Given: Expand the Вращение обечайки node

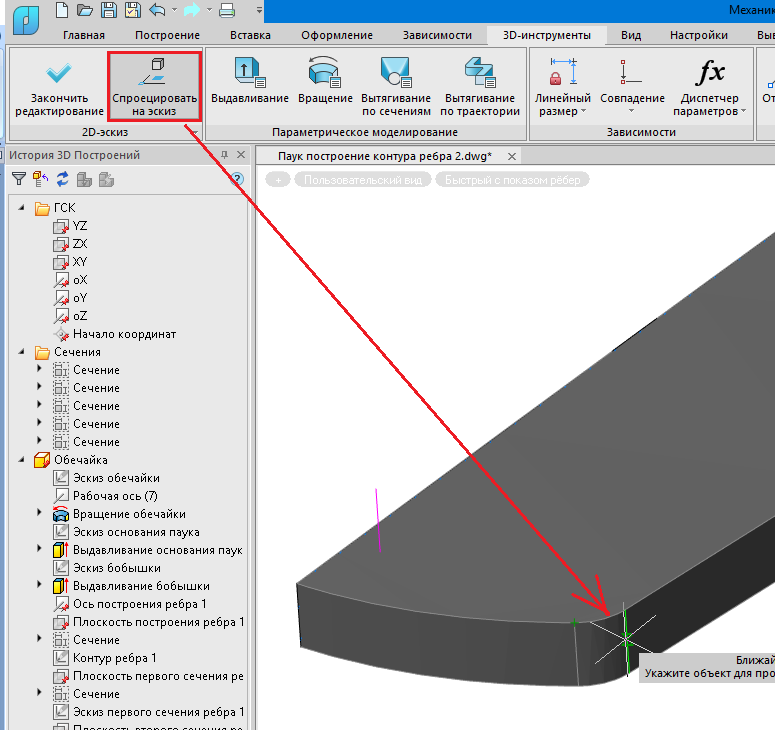Looking at the screenshot, I should click(x=40, y=514).
